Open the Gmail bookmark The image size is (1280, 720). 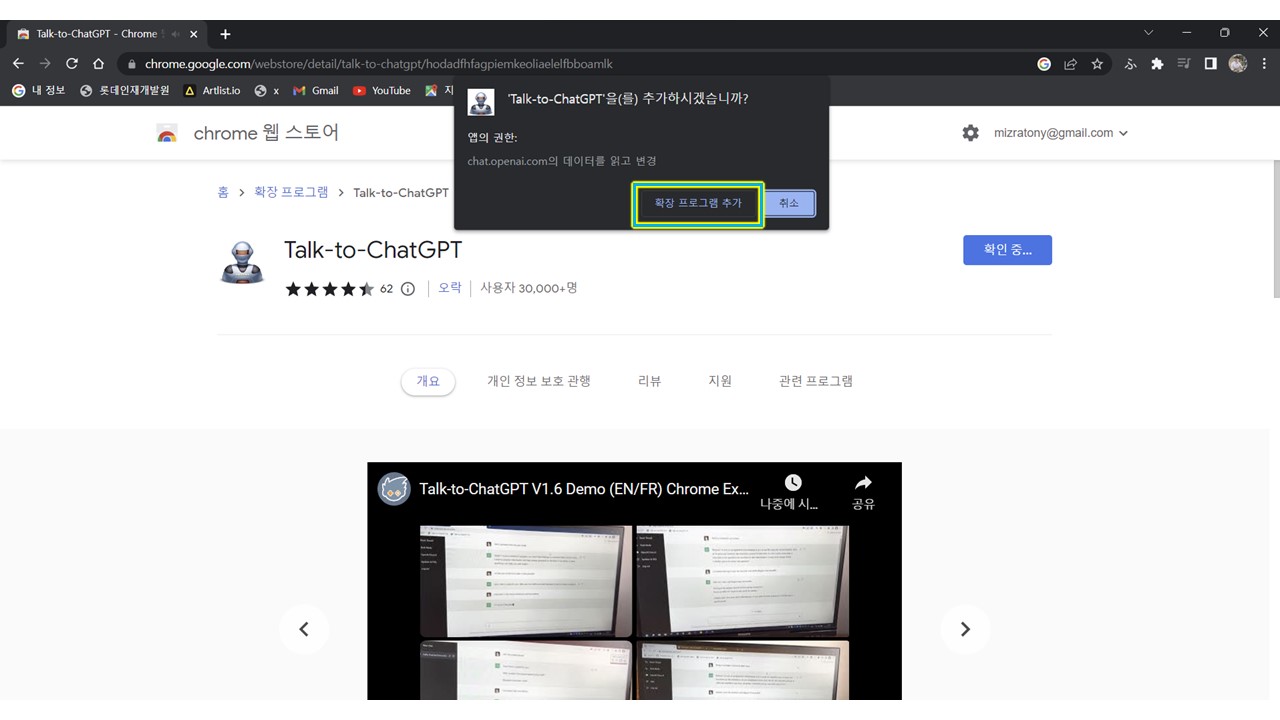pos(316,90)
